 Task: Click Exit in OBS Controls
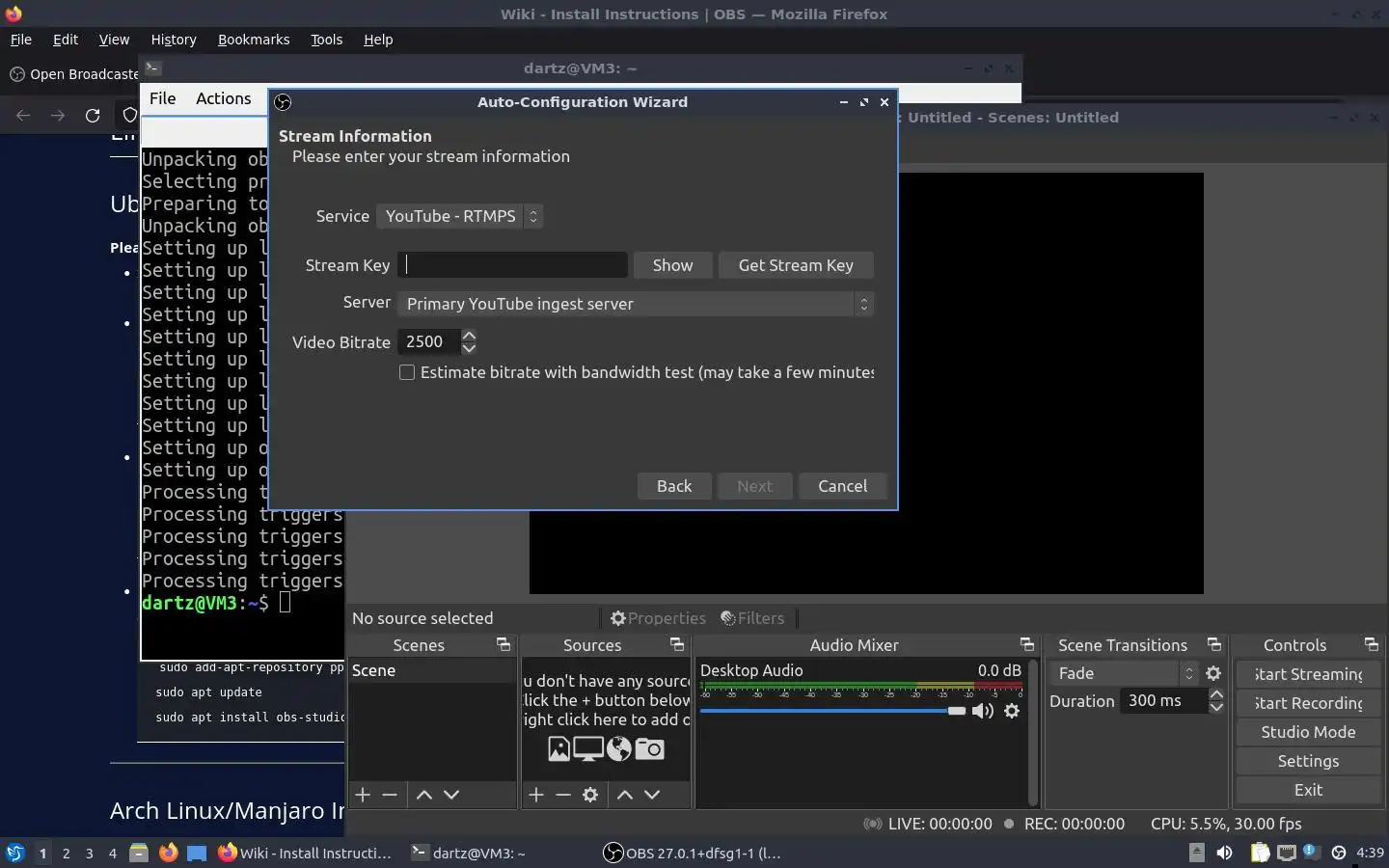tap(1308, 790)
